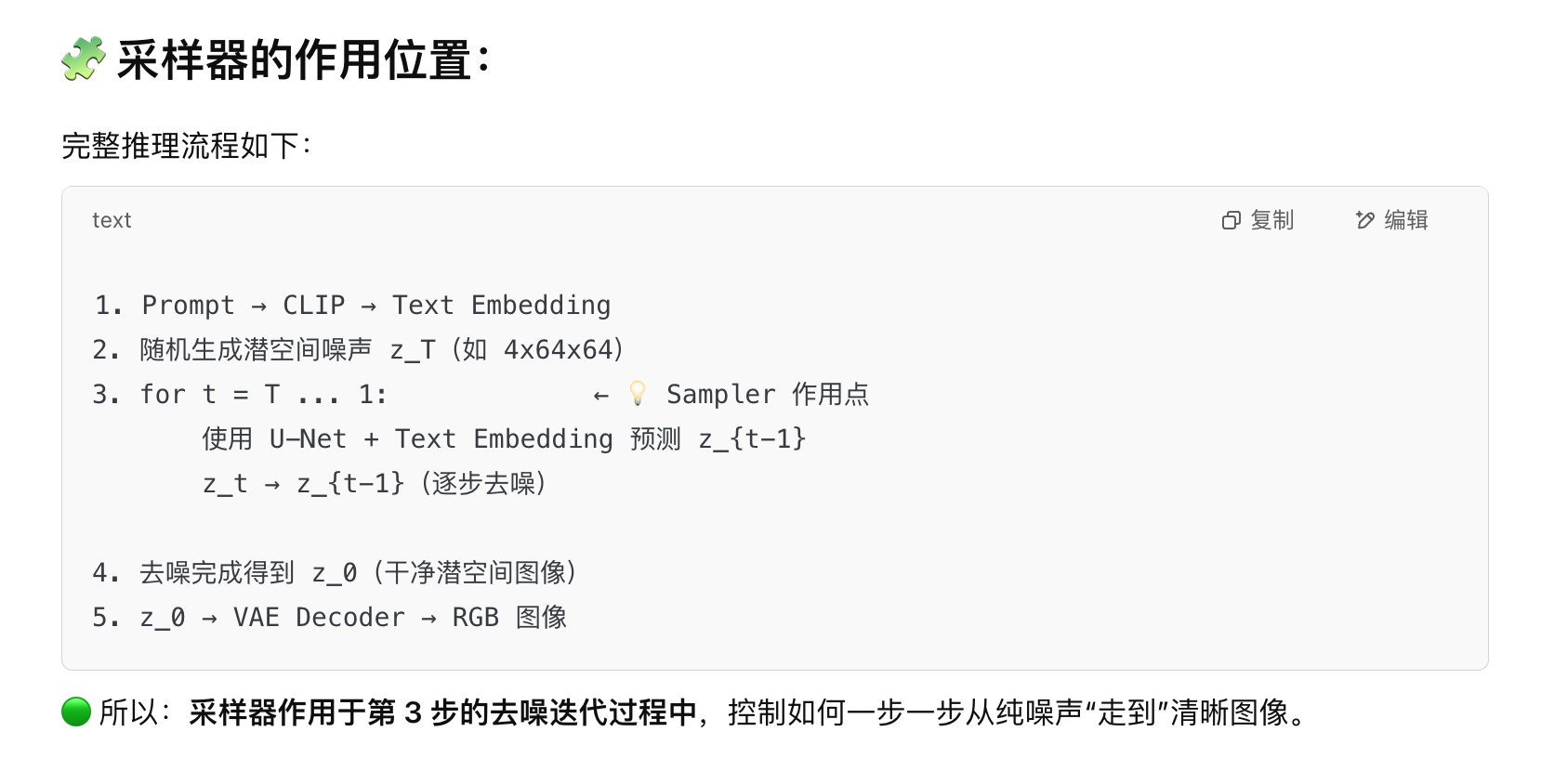This screenshot has width=1541, height=784.
Task: Click the sentence 完整推理流程如下
Action: click(187, 146)
